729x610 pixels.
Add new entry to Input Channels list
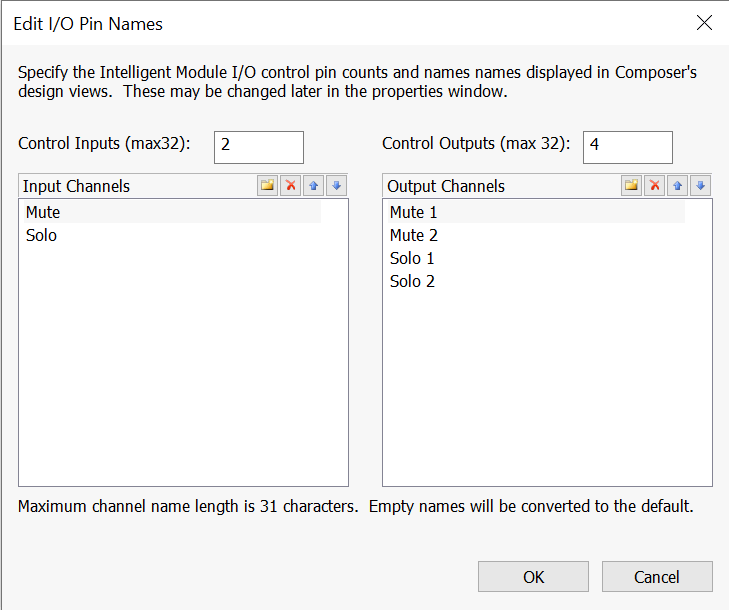coord(267,186)
